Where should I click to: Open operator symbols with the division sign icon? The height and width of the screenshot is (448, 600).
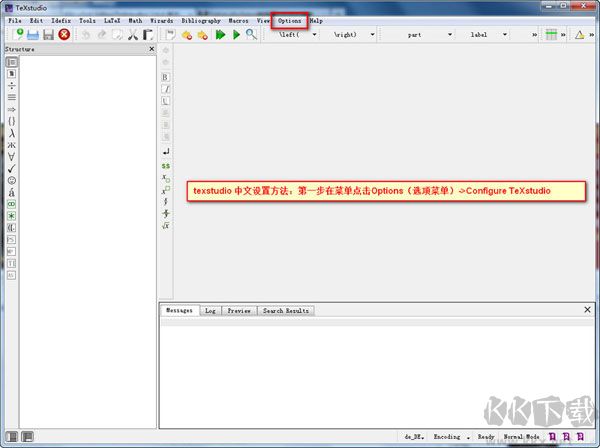(12, 85)
